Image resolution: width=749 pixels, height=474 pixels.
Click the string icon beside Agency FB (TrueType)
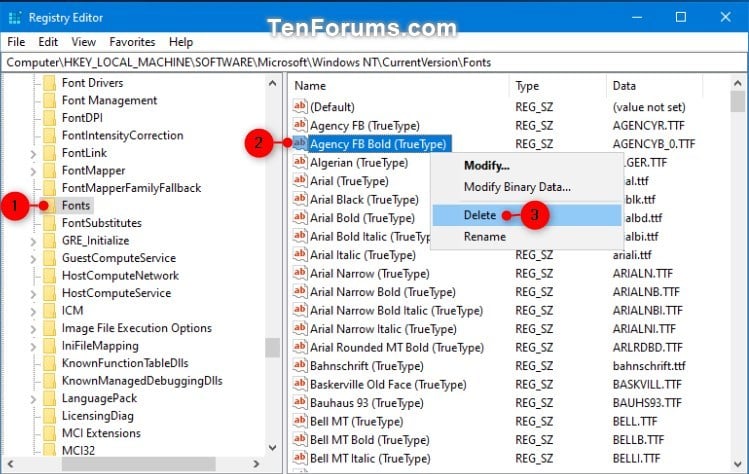click(300, 125)
